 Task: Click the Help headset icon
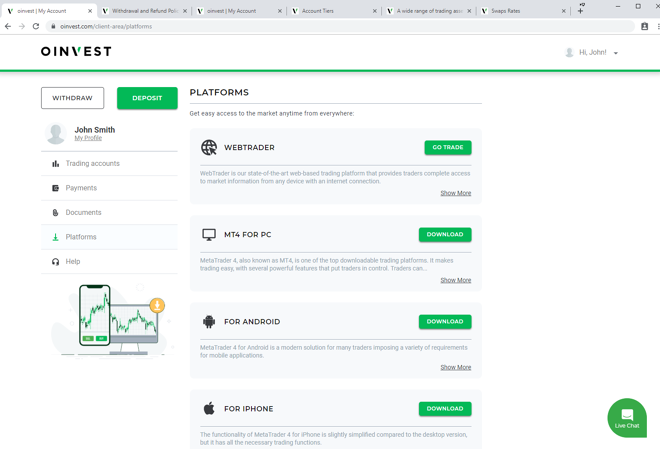click(56, 262)
